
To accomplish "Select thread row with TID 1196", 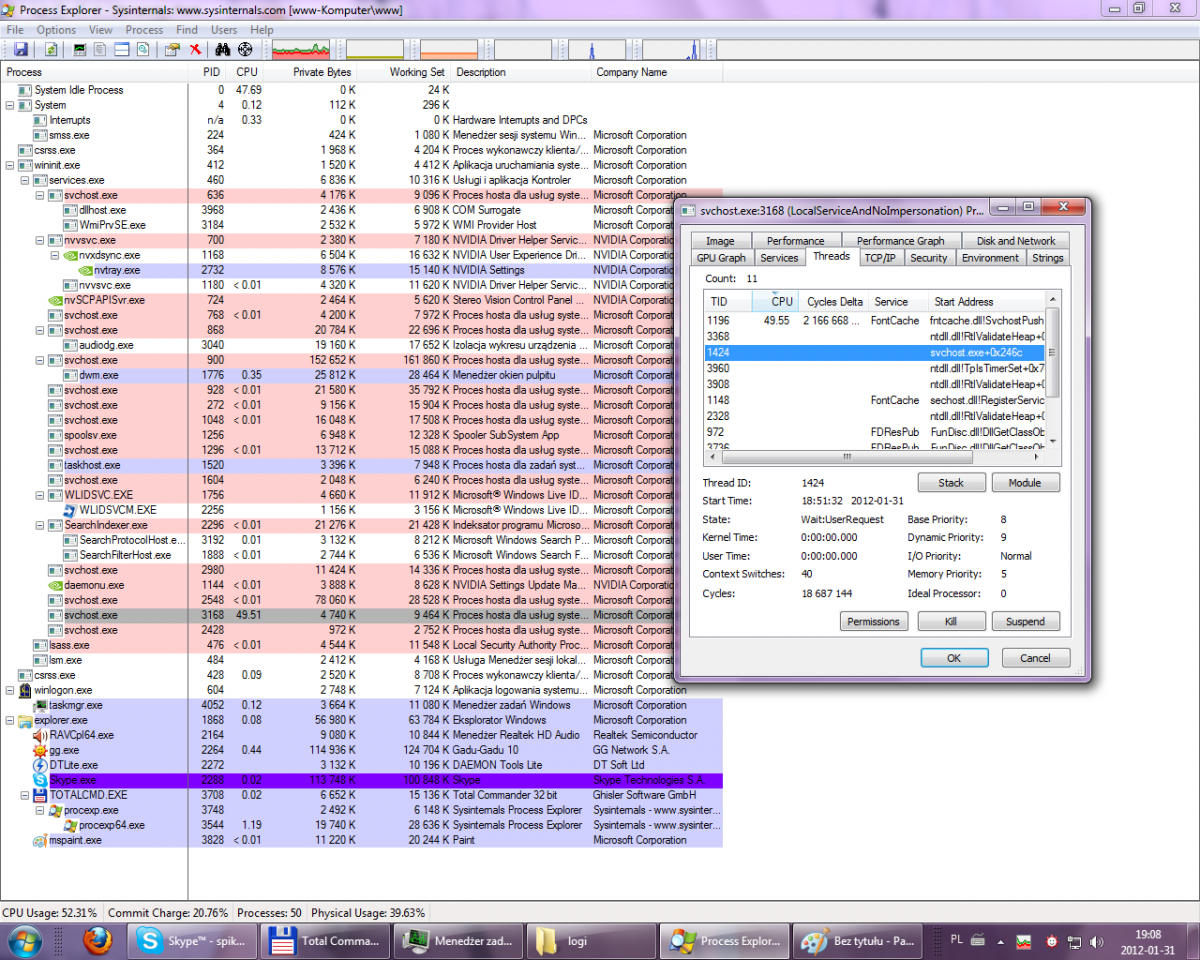I will tap(875, 321).
